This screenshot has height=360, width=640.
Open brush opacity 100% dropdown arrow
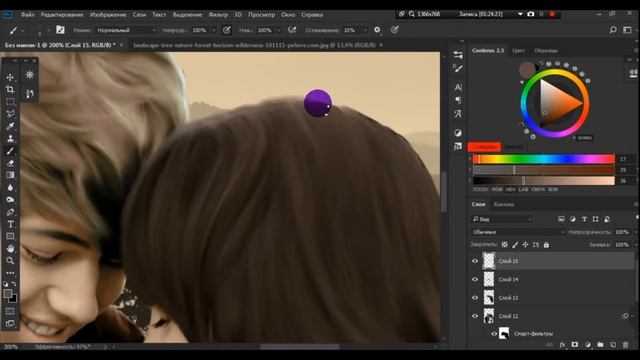(x=213, y=30)
